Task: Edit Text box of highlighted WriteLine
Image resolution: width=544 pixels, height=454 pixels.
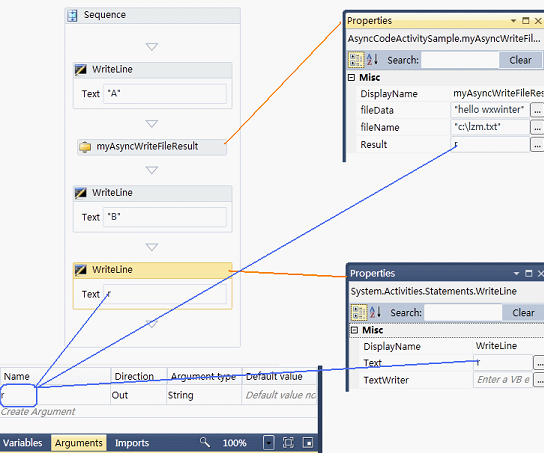Action: (x=165, y=294)
